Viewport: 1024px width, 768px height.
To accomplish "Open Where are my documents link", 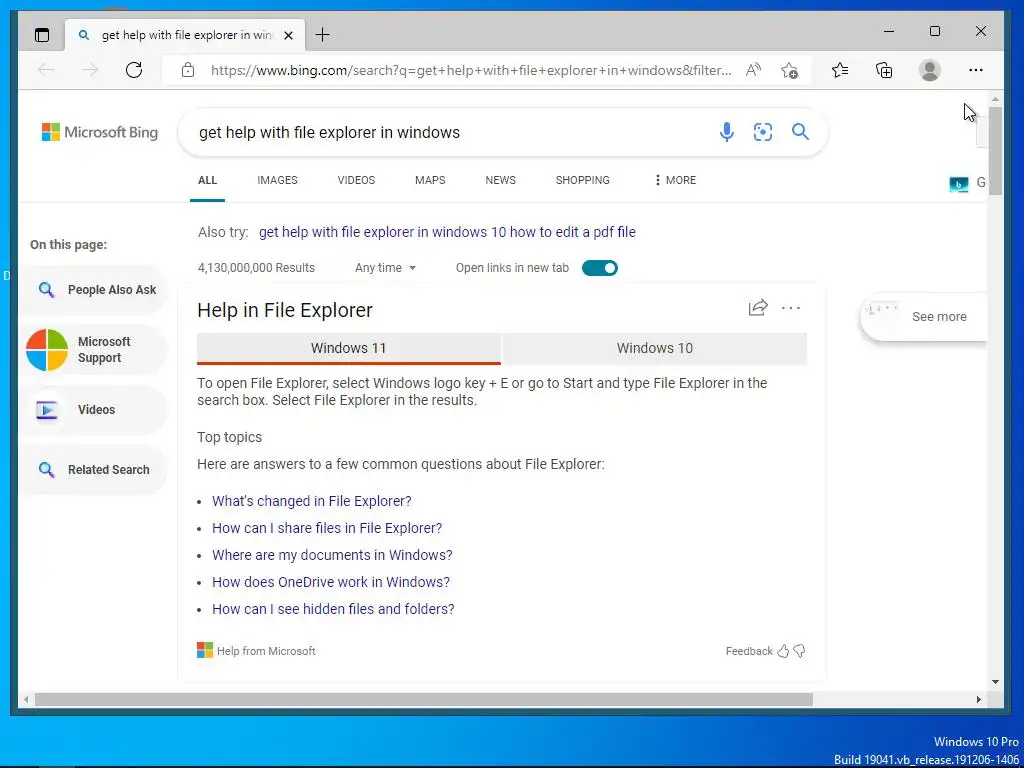I will click(332, 555).
